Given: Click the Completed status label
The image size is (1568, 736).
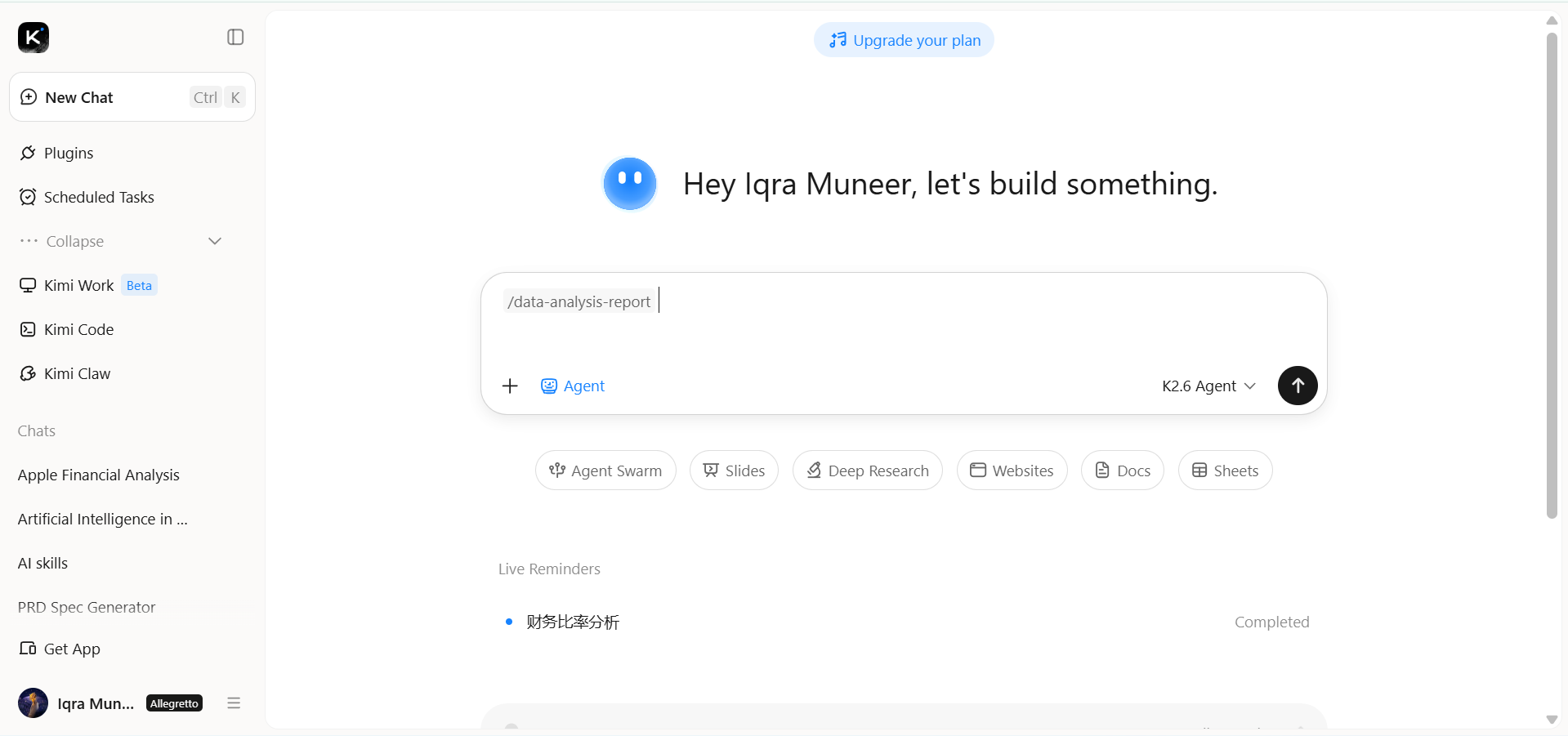Looking at the screenshot, I should pyautogui.click(x=1271, y=622).
